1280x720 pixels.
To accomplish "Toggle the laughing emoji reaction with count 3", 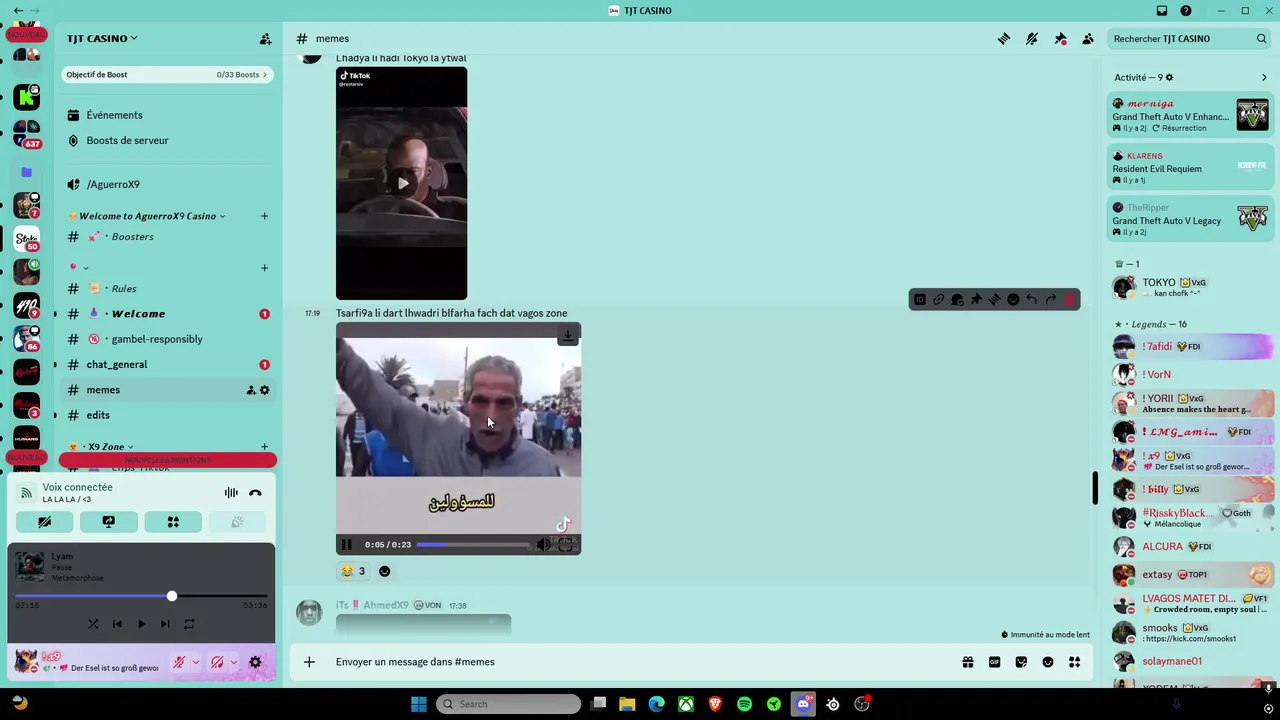I will (x=353, y=571).
